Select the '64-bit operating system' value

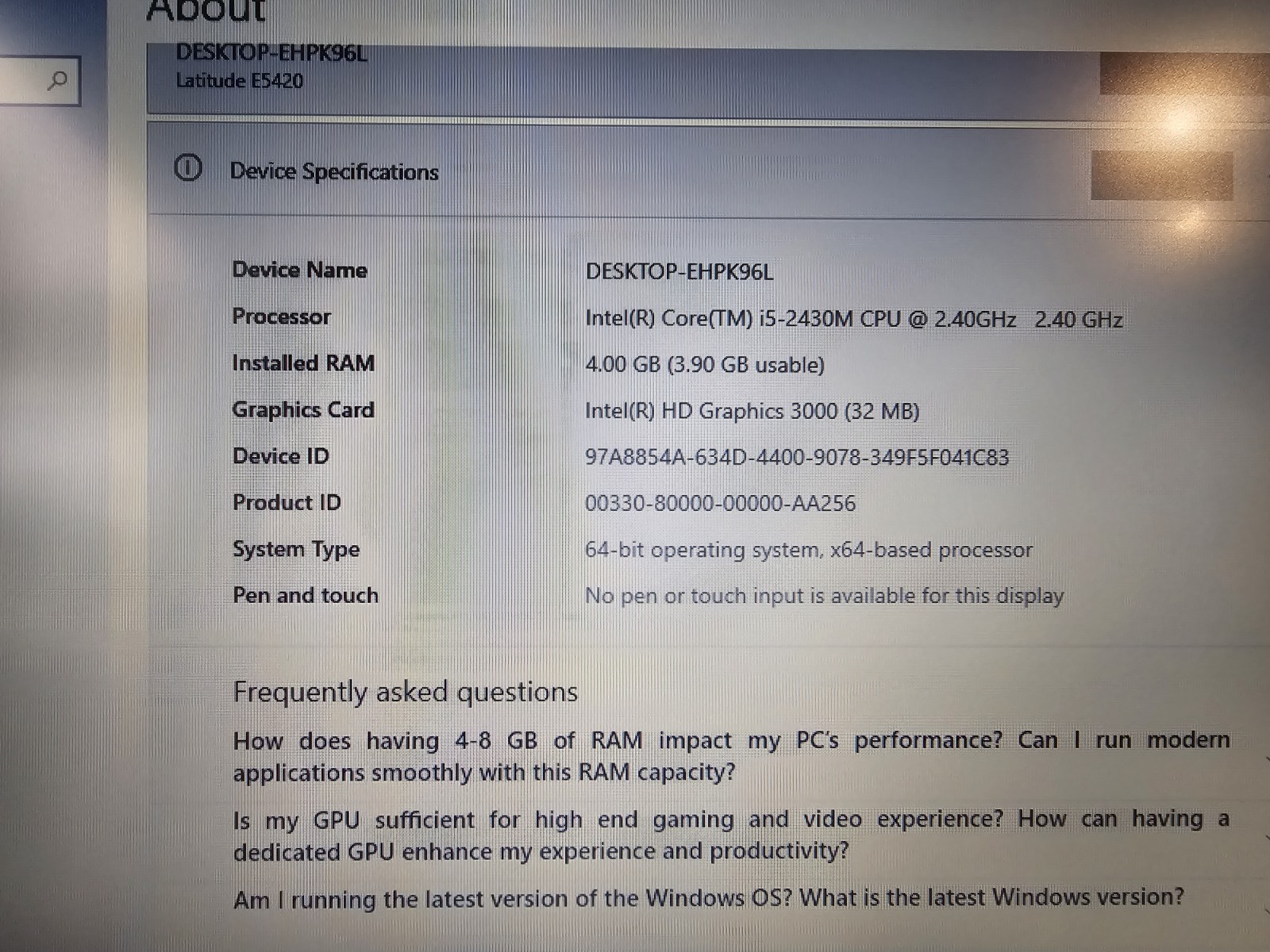[809, 550]
